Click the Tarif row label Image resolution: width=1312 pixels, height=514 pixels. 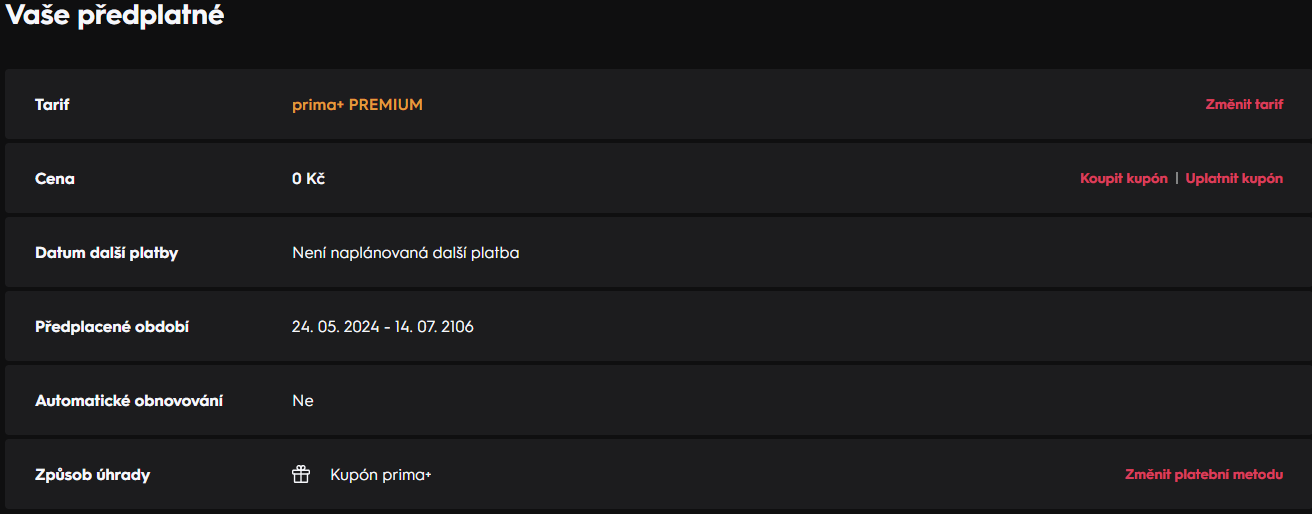click(52, 104)
